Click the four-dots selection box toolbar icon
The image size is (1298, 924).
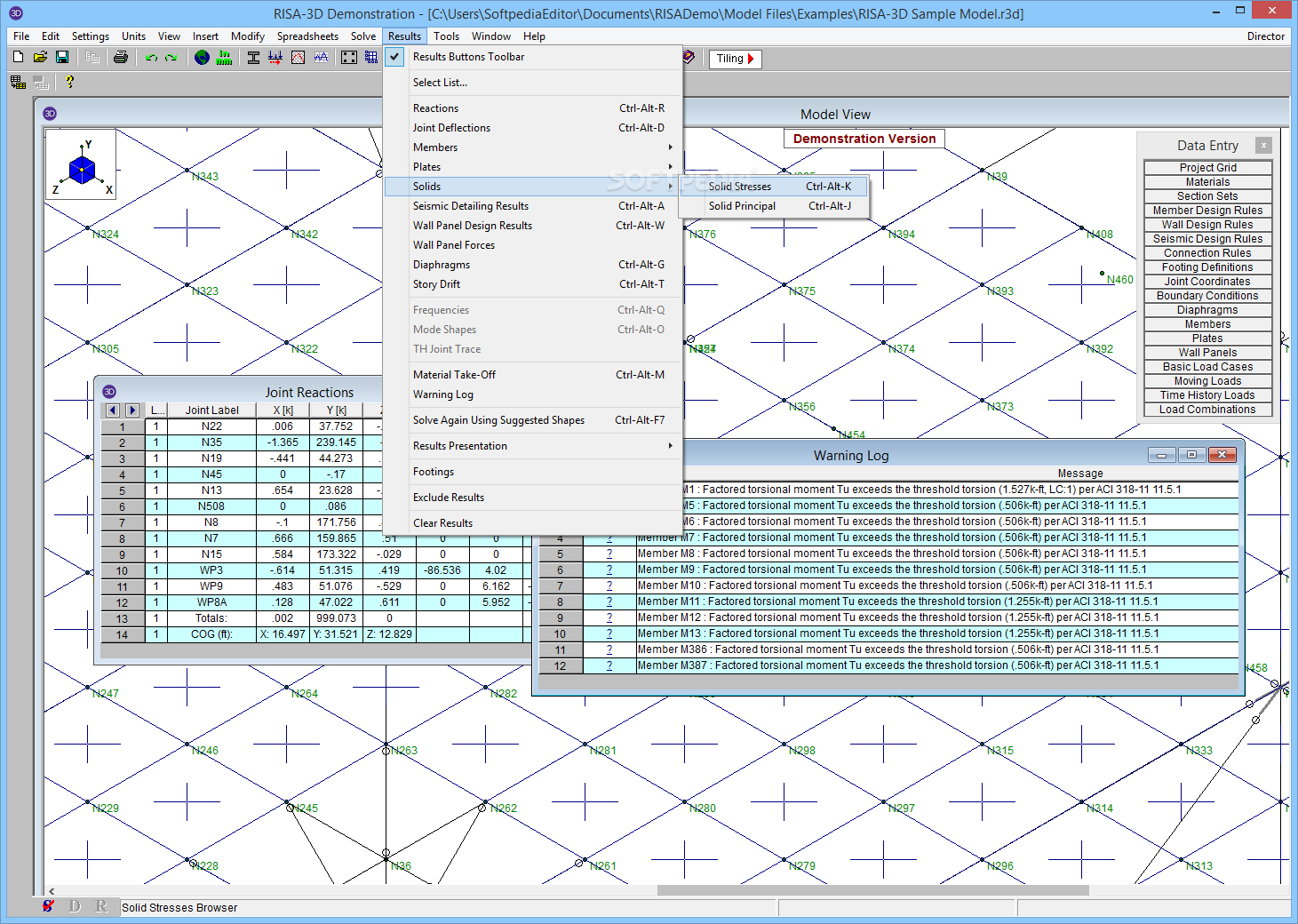point(349,57)
